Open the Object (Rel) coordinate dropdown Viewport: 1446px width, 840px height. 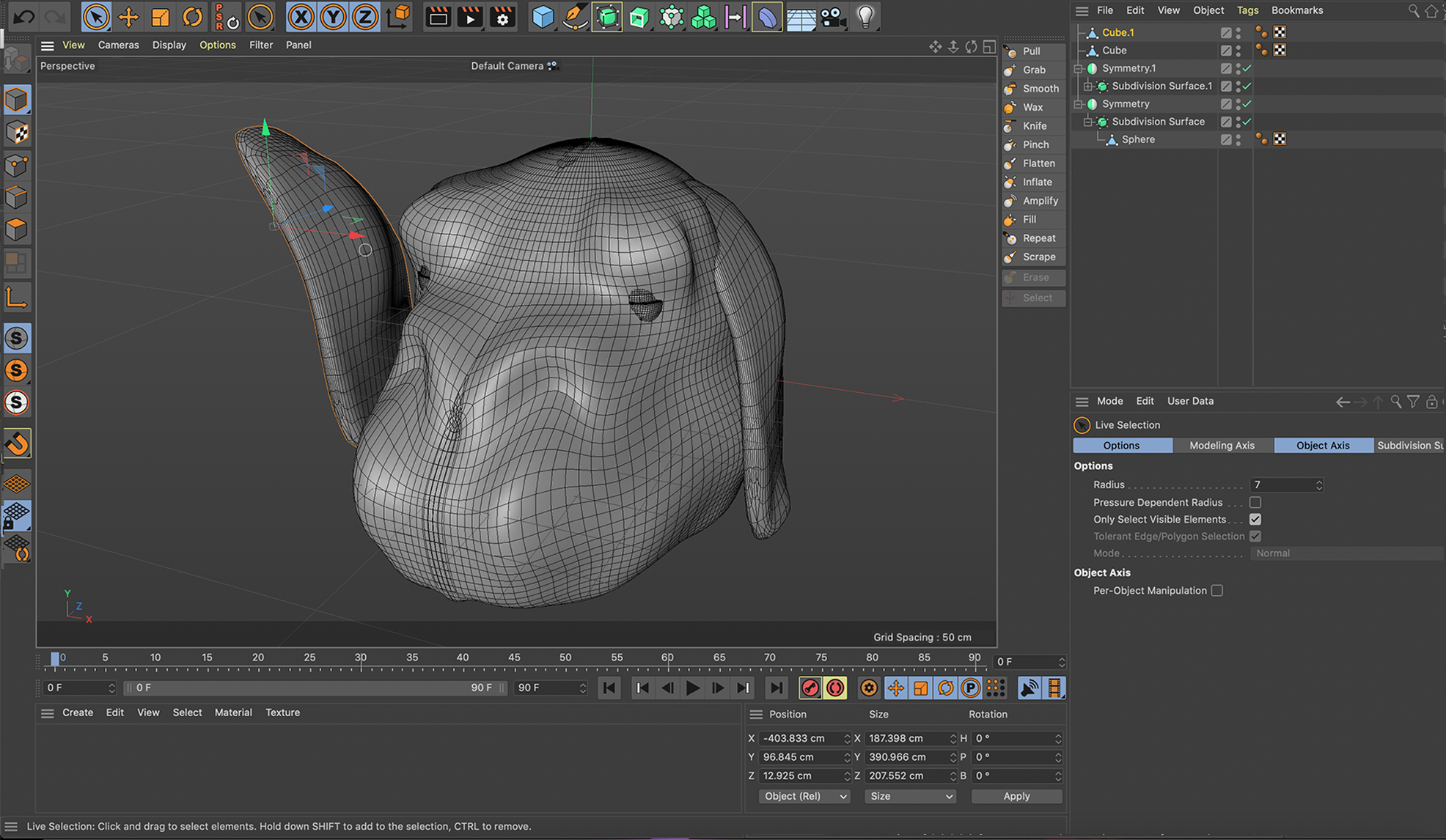click(x=804, y=796)
